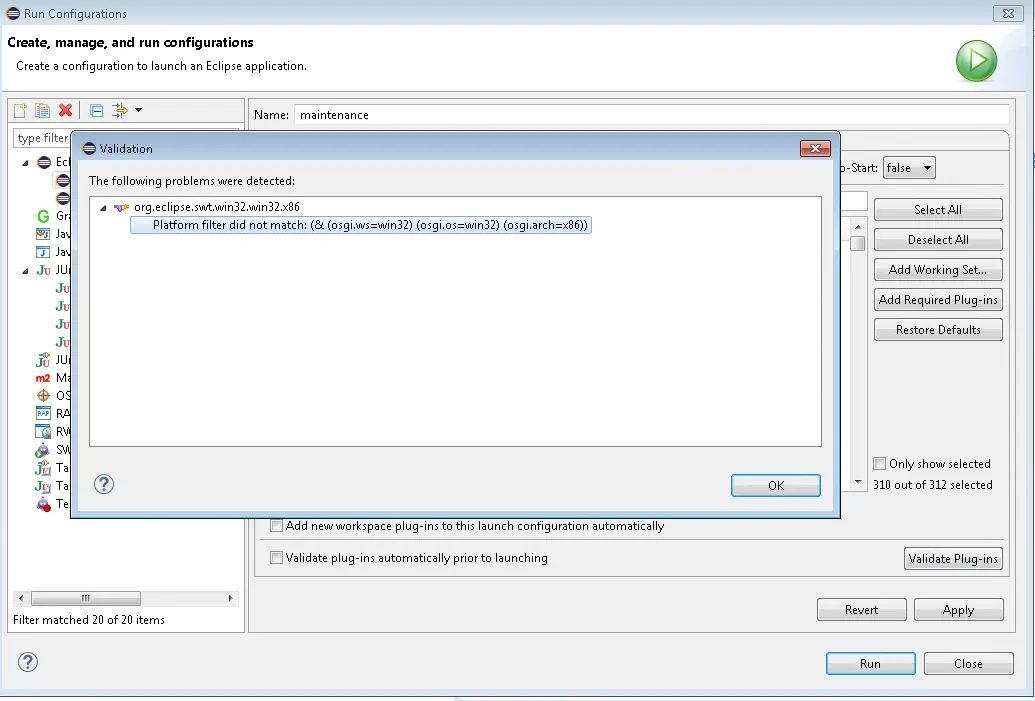Collapse the JUnit tree node
This screenshot has height=701, width=1035.
coord(25,271)
